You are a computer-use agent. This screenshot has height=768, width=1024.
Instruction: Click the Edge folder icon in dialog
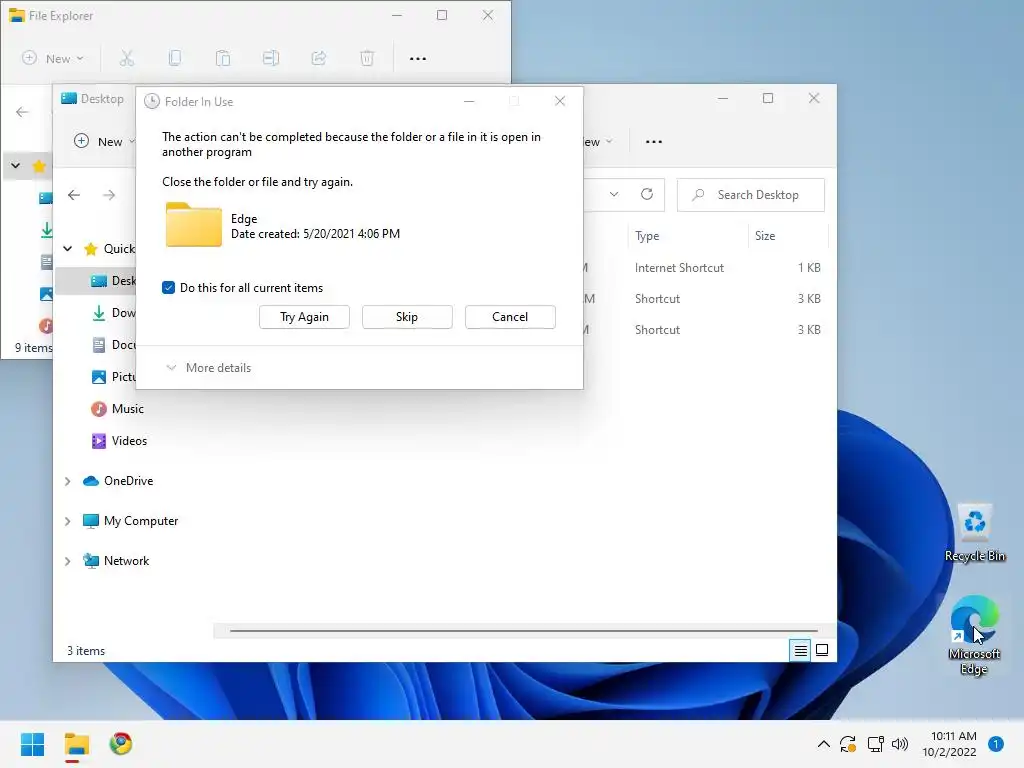(194, 225)
